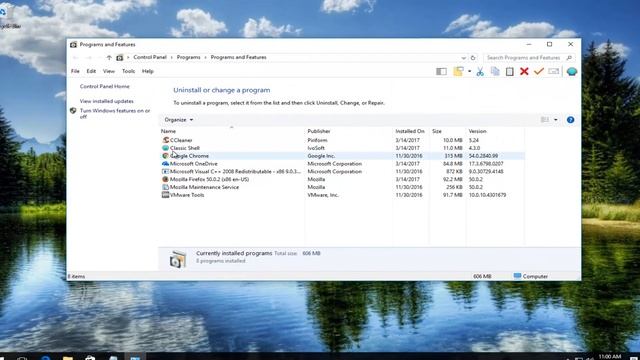The height and width of the screenshot is (360, 640).
Task: Select the Microsoft Visual C++ 2008 icon
Action: tap(165, 171)
